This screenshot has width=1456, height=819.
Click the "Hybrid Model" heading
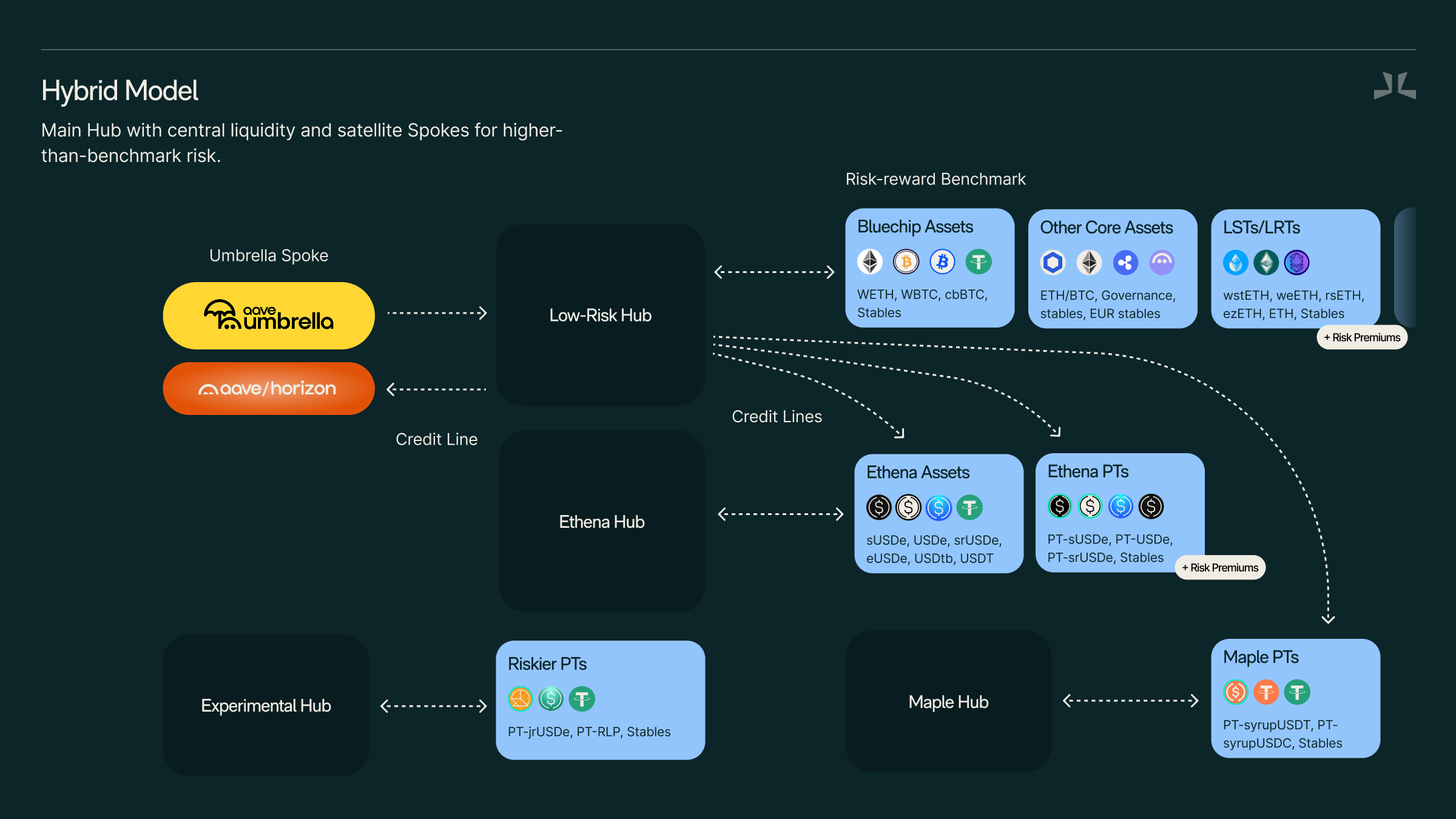pos(120,91)
